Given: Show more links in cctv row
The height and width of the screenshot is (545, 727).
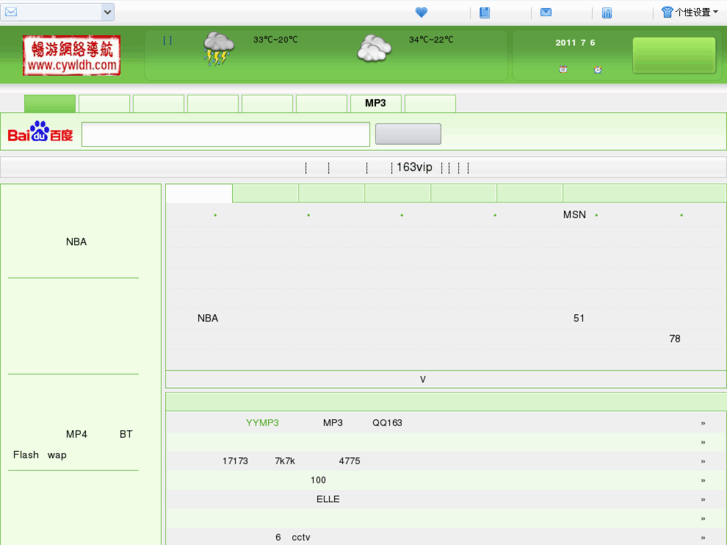Looking at the screenshot, I should pyautogui.click(x=703, y=538).
